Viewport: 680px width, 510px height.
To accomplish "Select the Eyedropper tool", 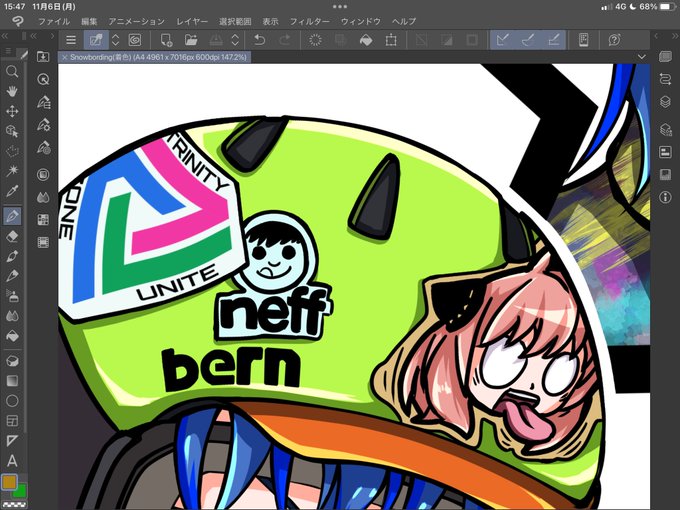I will pos(12,191).
